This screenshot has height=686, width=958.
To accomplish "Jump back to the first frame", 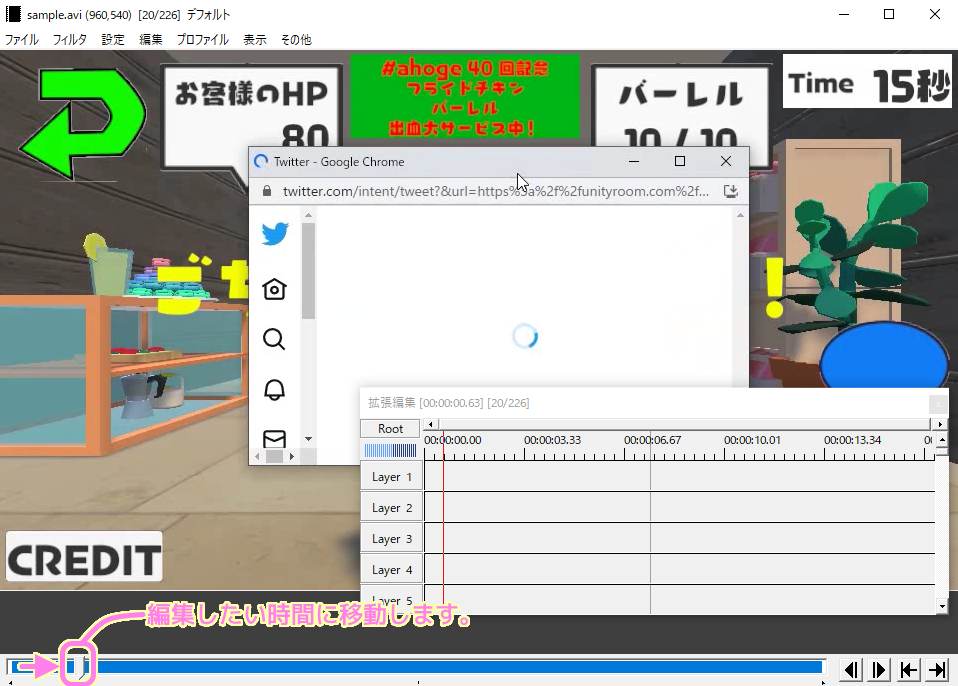I will tap(908, 669).
